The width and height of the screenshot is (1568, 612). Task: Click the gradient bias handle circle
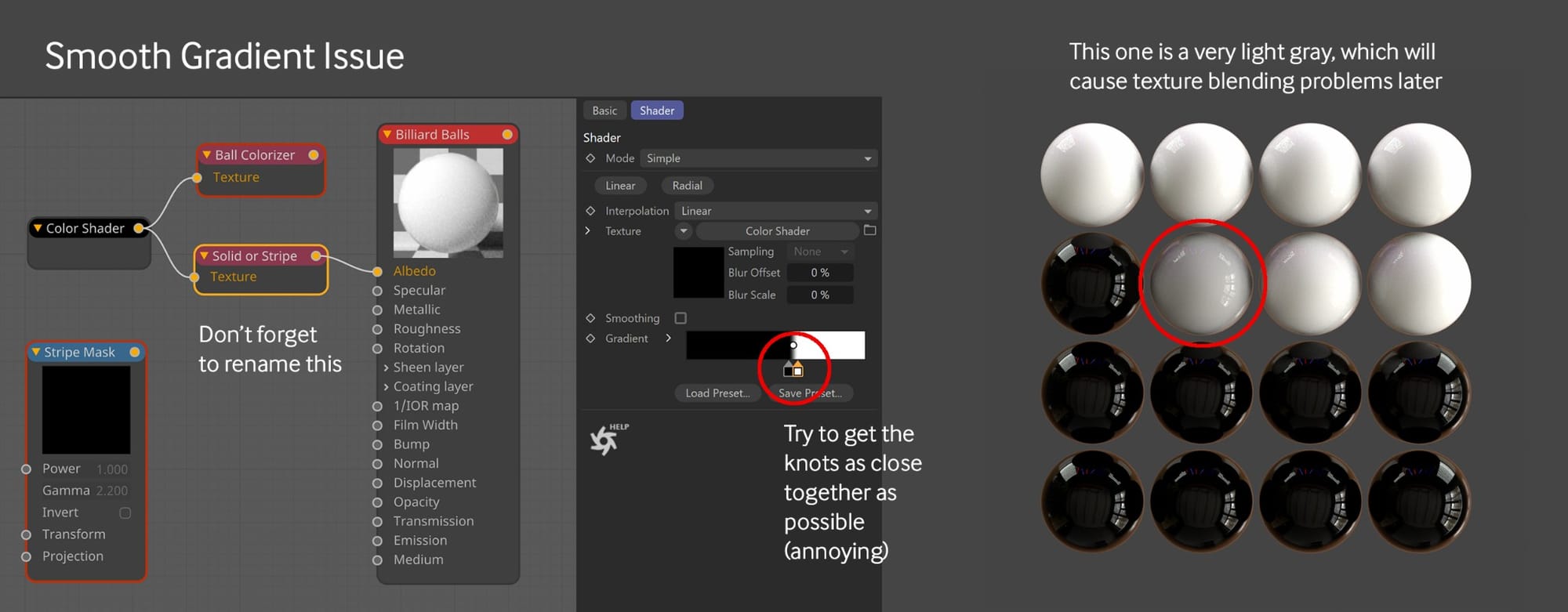pos(793,345)
